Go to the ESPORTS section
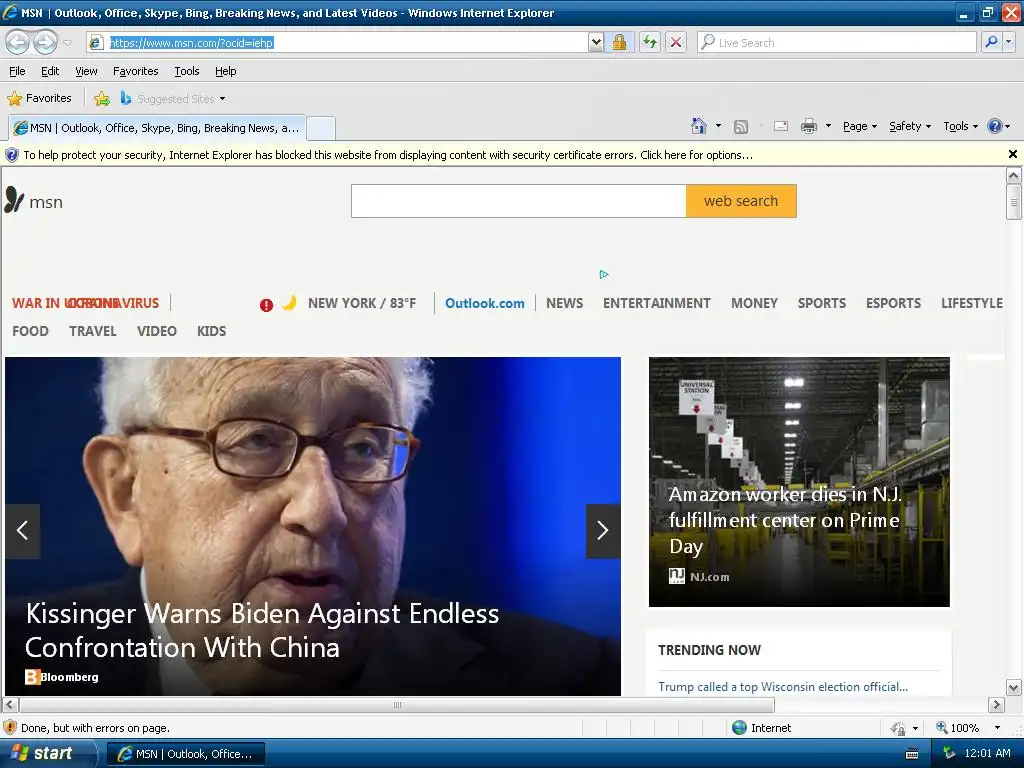 tap(893, 304)
